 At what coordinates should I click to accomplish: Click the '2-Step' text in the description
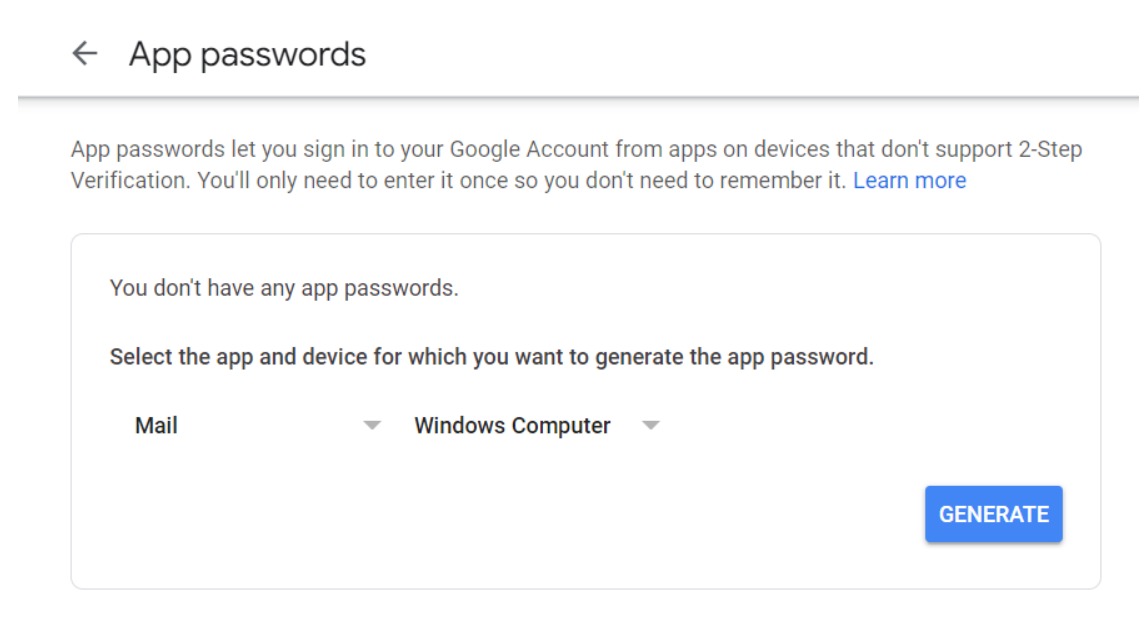tap(1050, 149)
